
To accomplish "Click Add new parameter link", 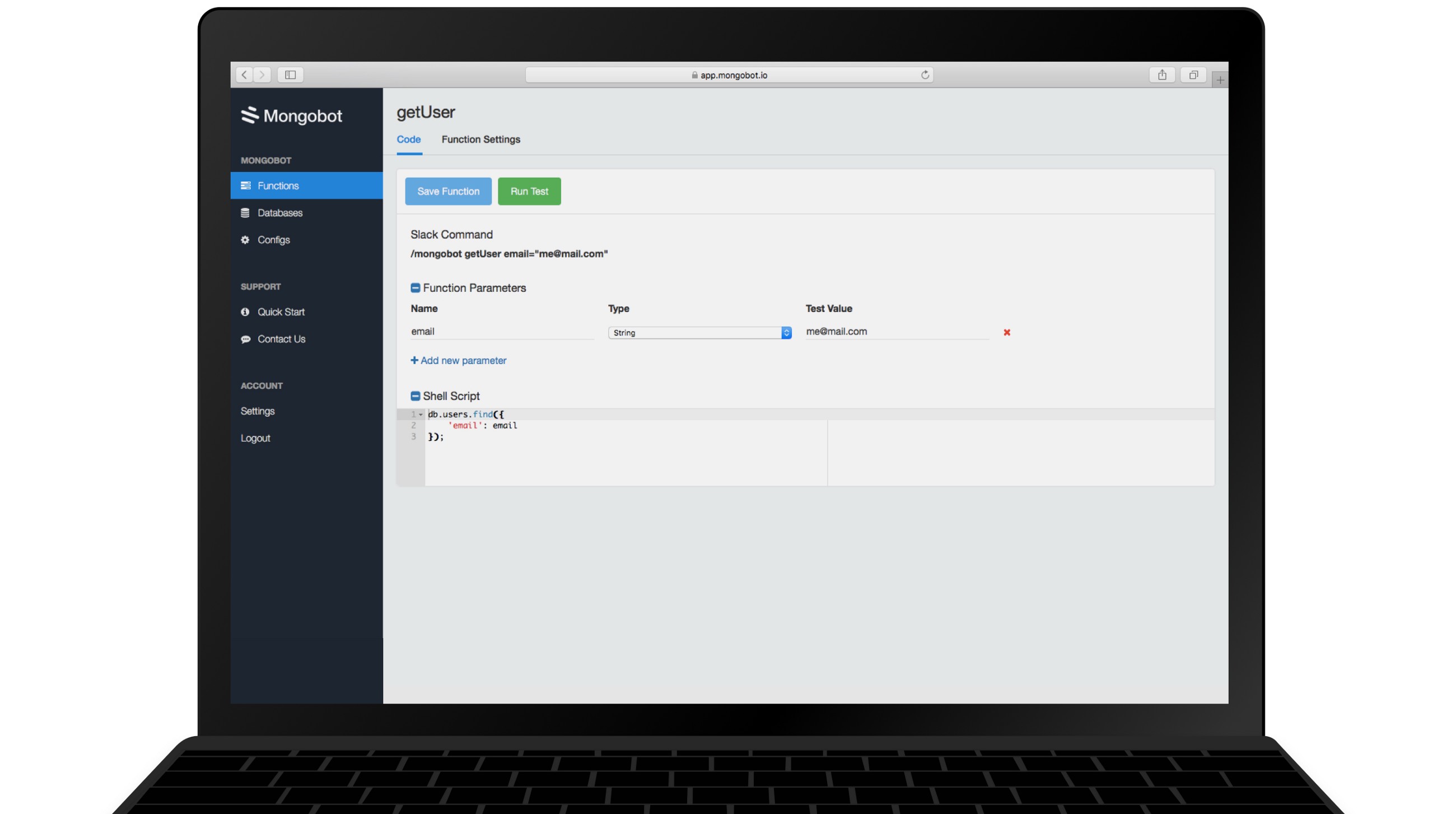I will (x=459, y=361).
